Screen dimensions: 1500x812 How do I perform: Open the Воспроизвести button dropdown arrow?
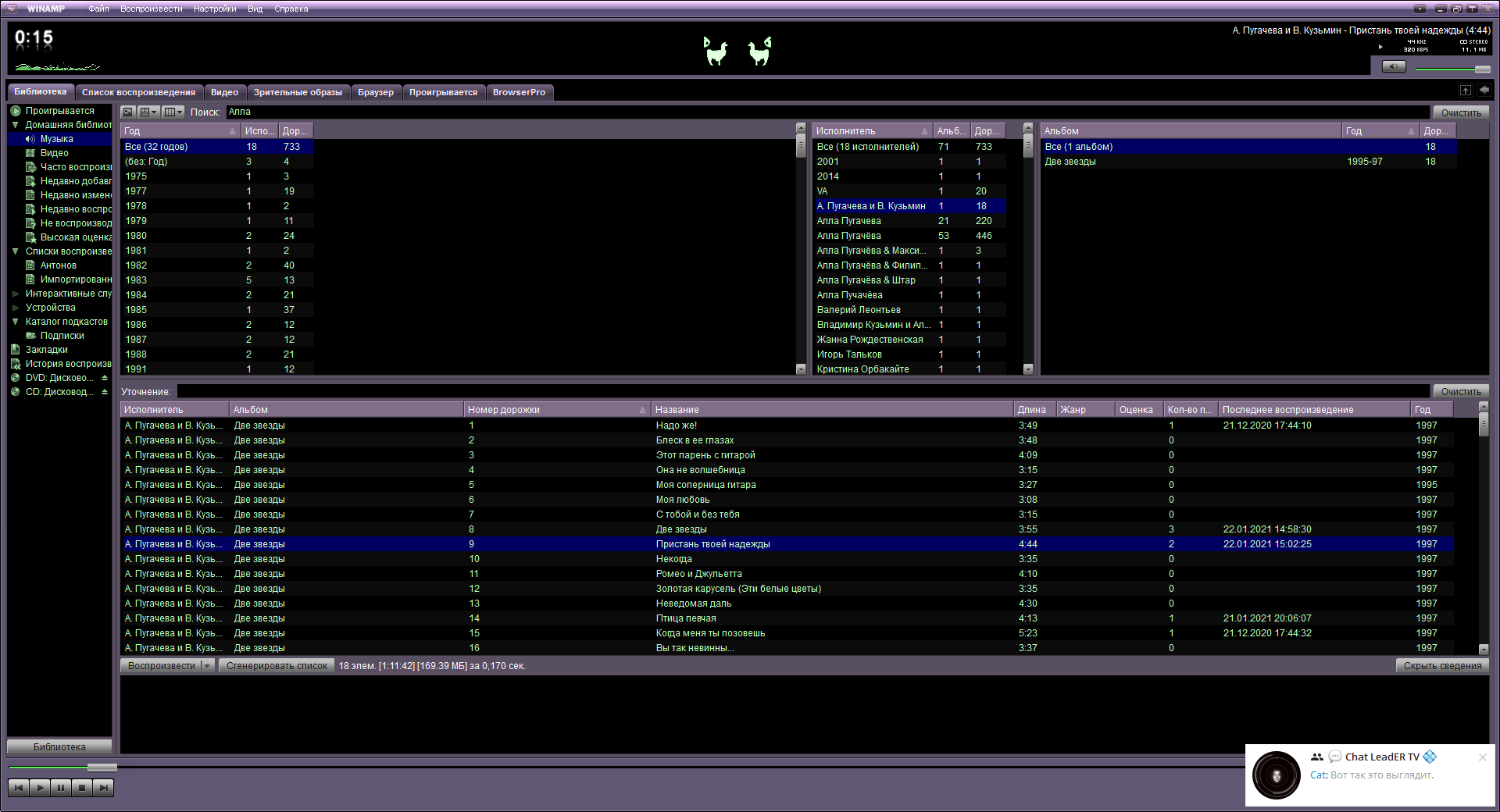[x=207, y=666]
